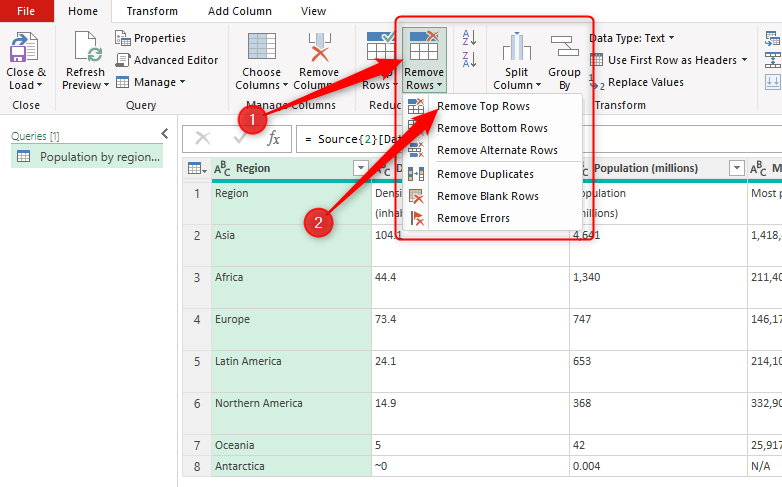782x487 pixels.
Task: Open the Manage dropdown
Action: (x=151, y=82)
